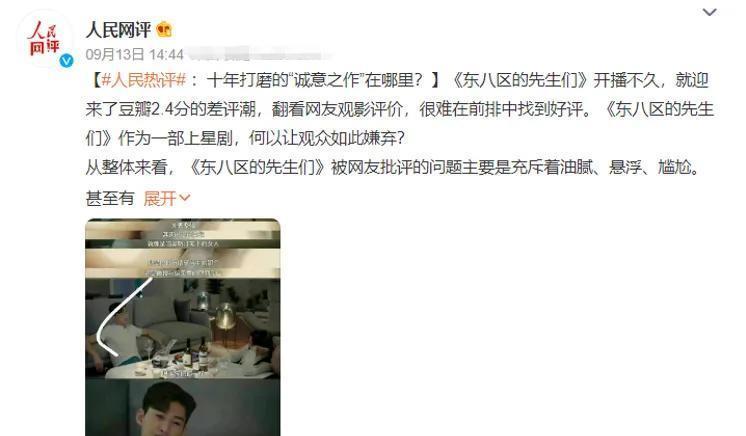Viewport: 746px width, 436px height.
Task: Open the #人民热评# hashtag topic
Action: tap(143, 80)
